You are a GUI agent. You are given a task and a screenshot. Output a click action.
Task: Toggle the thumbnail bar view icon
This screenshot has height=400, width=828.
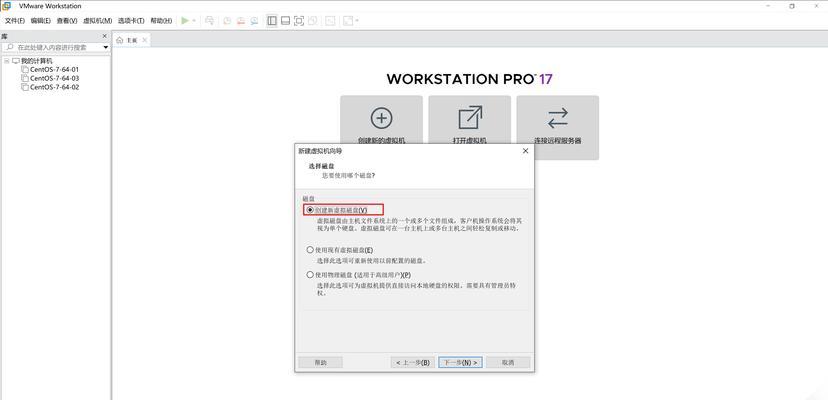pos(285,21)
